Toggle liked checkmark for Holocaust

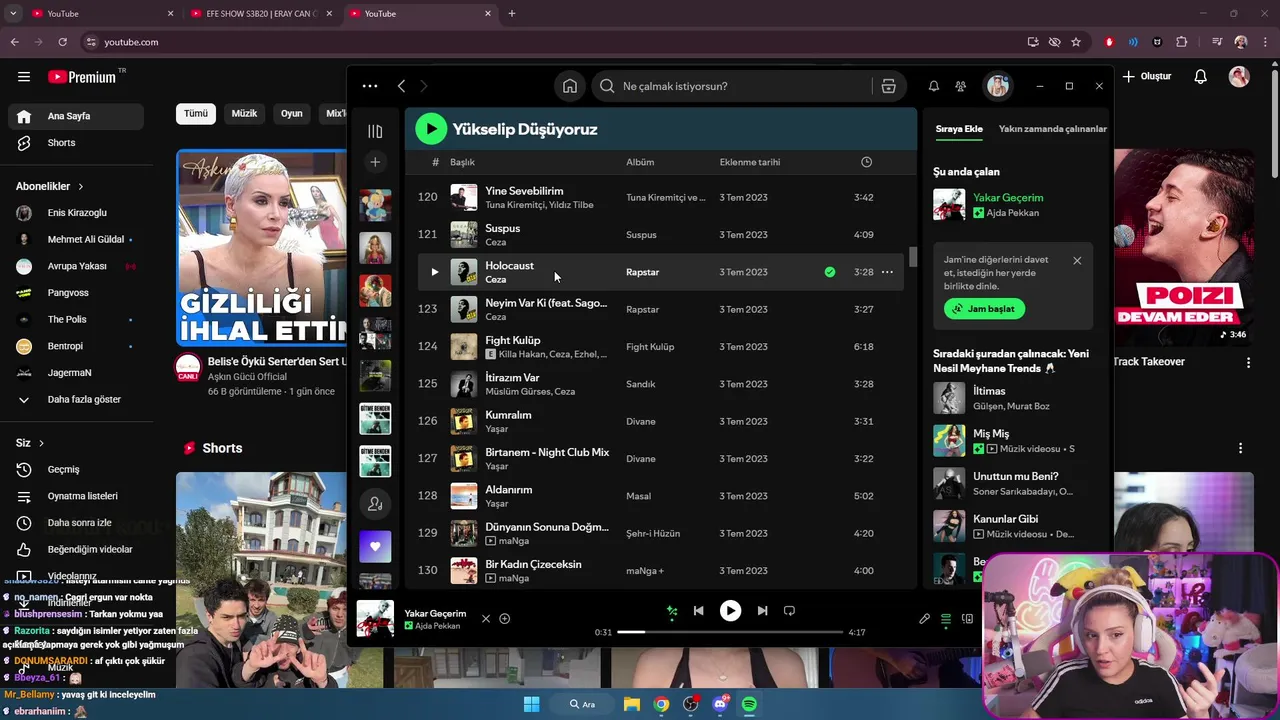point(829,272)
